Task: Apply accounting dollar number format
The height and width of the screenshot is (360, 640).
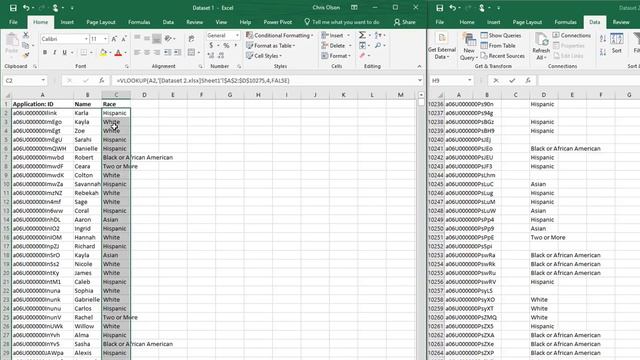Action: coord(211,45)
